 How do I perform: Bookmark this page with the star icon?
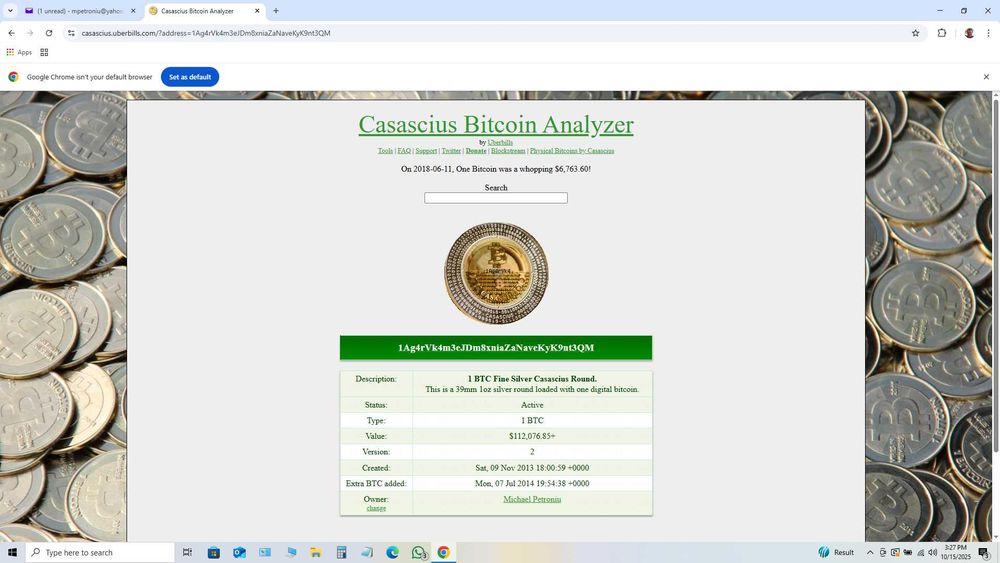(915, 33)
